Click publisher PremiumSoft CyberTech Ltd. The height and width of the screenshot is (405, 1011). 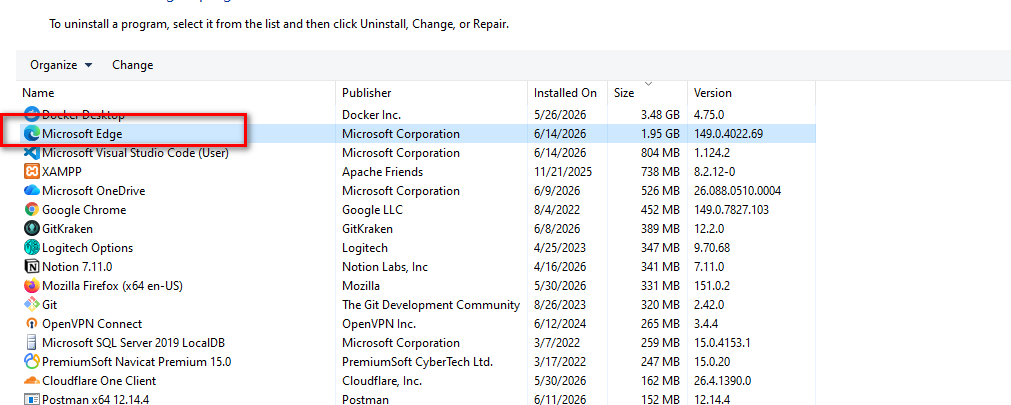[417, 362]
